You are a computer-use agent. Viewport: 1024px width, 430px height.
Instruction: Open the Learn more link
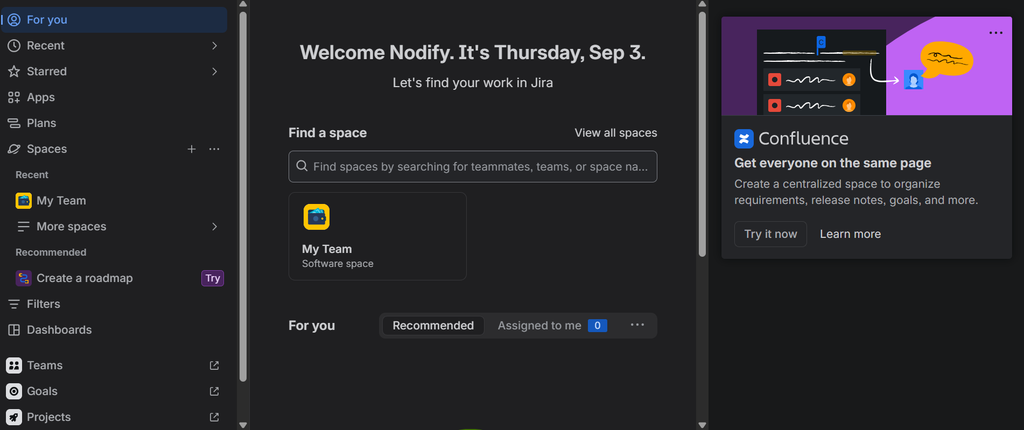click(850, 234)
